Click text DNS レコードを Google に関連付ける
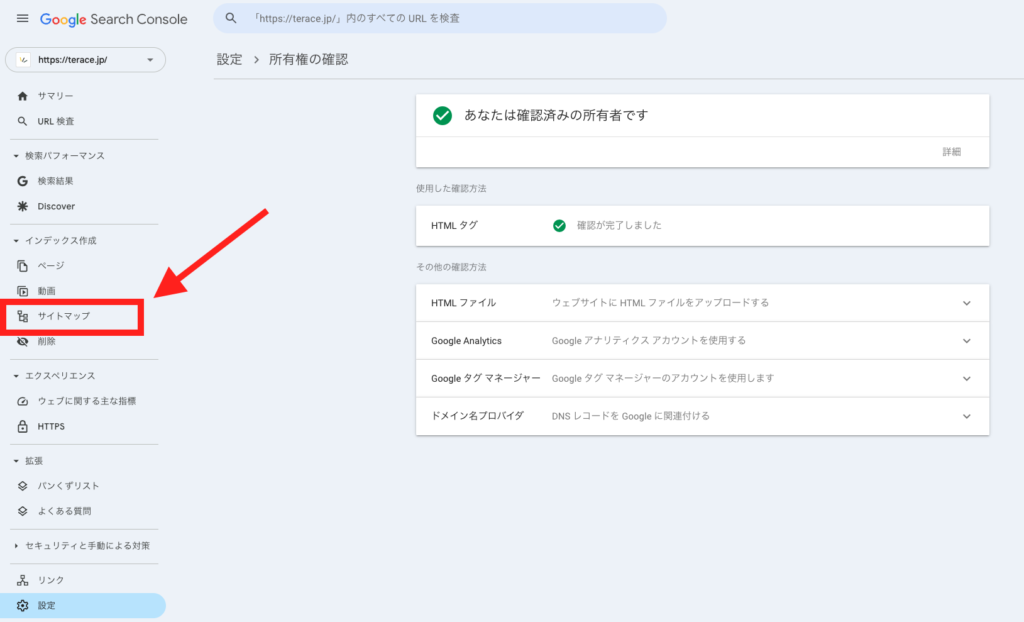The width and height of the screenshot is (1024, 622). point(631,416)
